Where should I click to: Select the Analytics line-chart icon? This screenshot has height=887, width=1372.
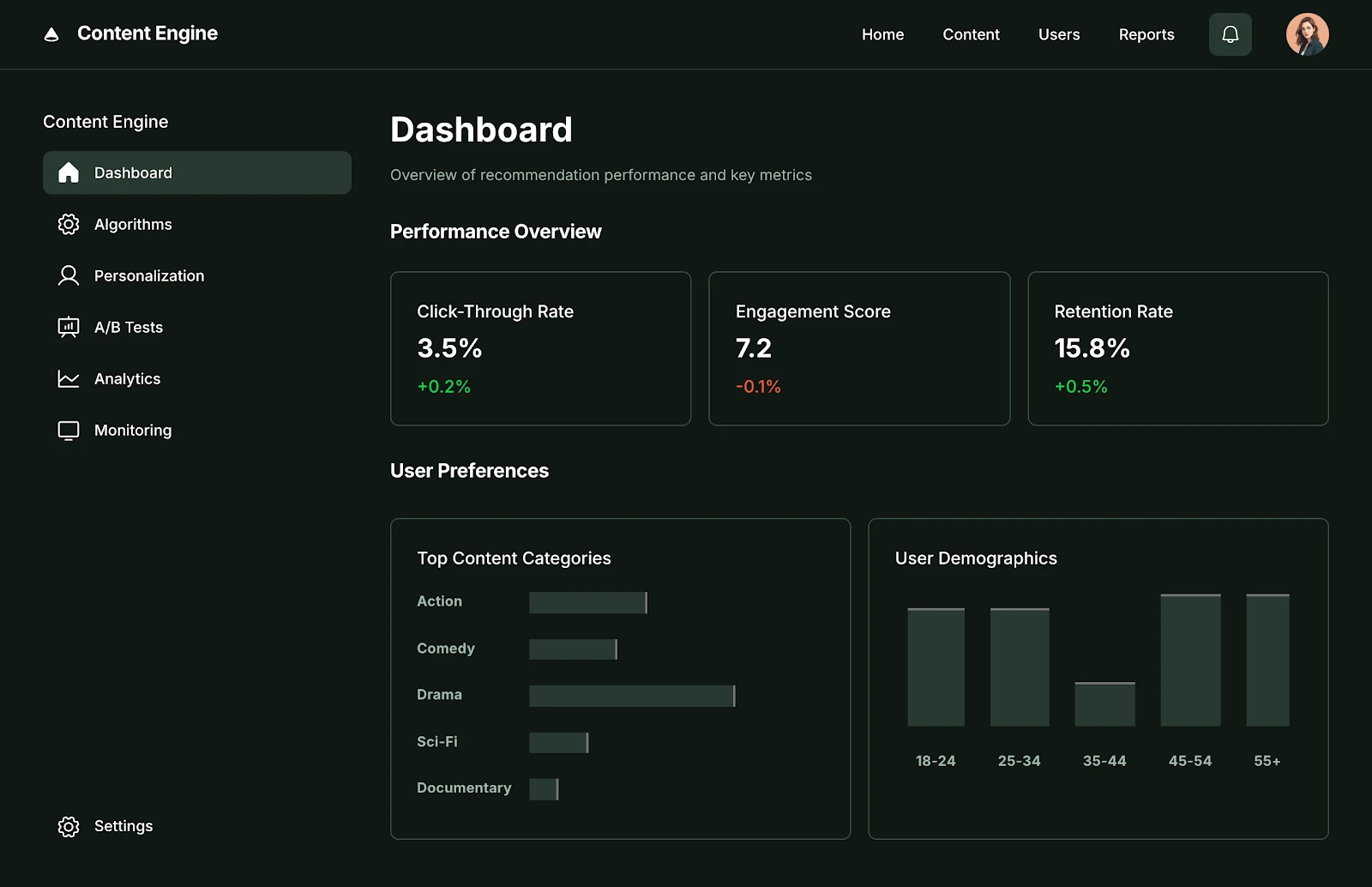(x=68, y=378)
